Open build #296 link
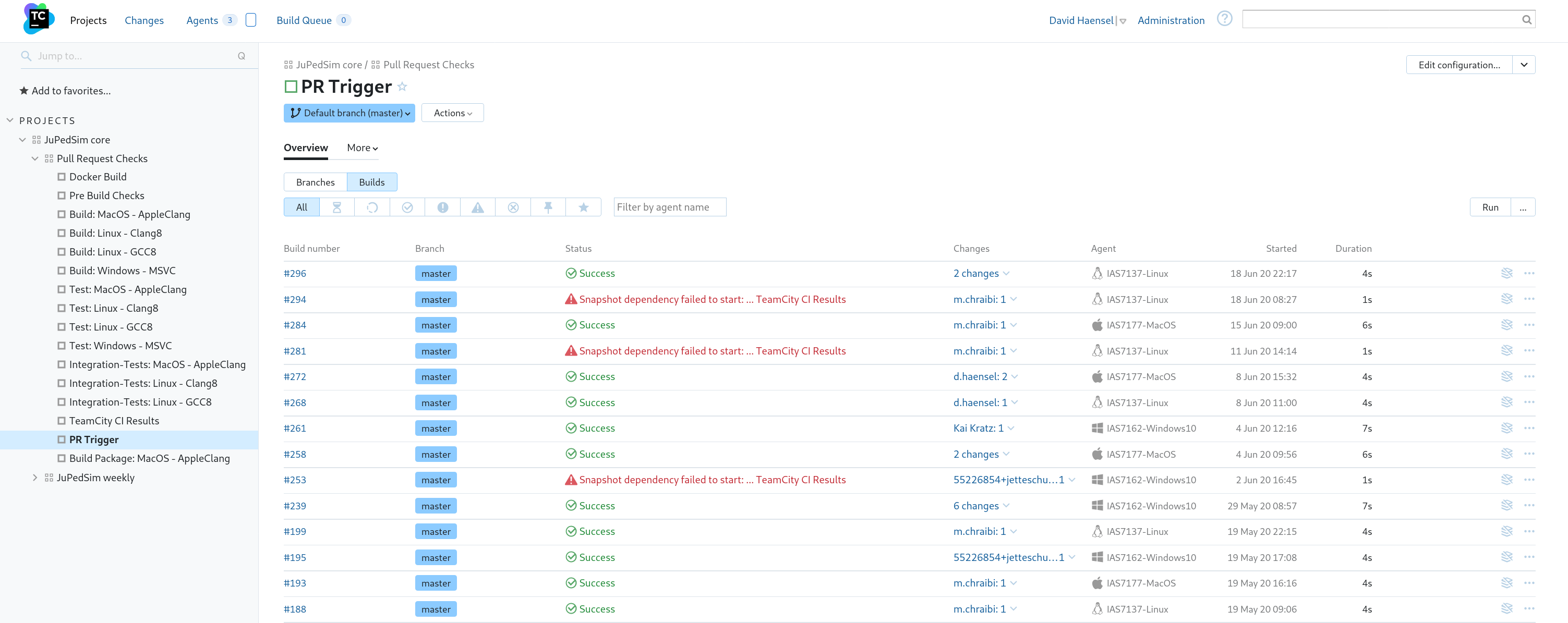 click(x=295, y=273)
